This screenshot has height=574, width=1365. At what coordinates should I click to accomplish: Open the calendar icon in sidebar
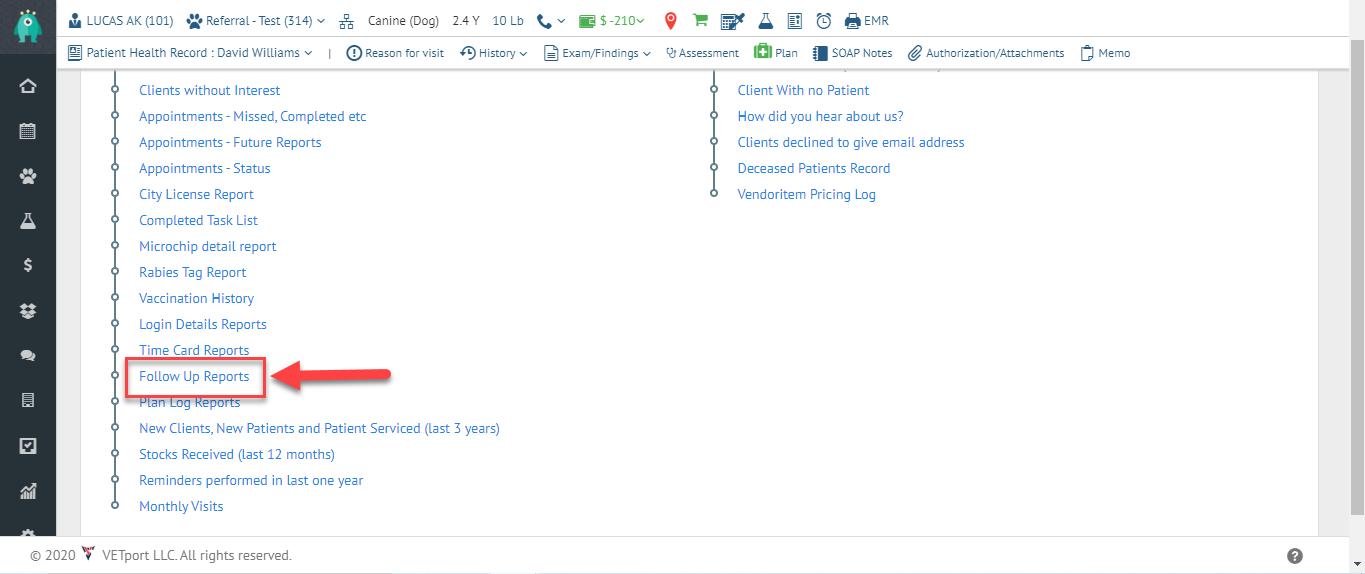(28, 131)
